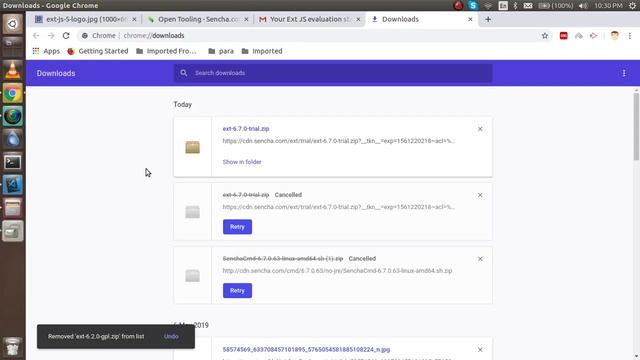The height and width of the screenshot is (360, 640).
Task: Open the Ubuntu dash search icon
Action: [x=13, y=24]
